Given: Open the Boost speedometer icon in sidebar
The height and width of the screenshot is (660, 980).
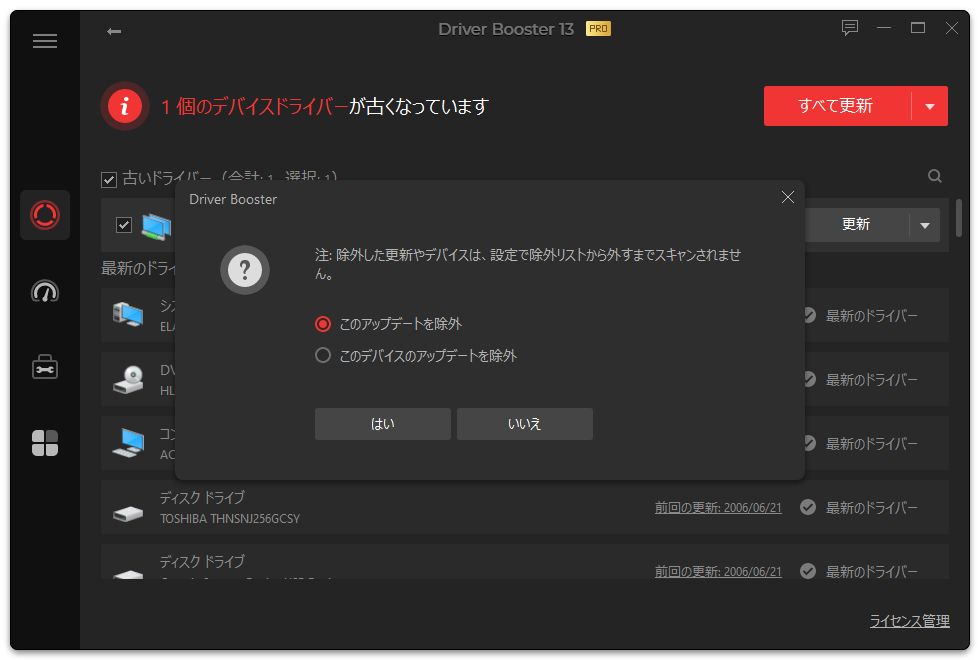Looking at the screenshot, I should 45,291.
